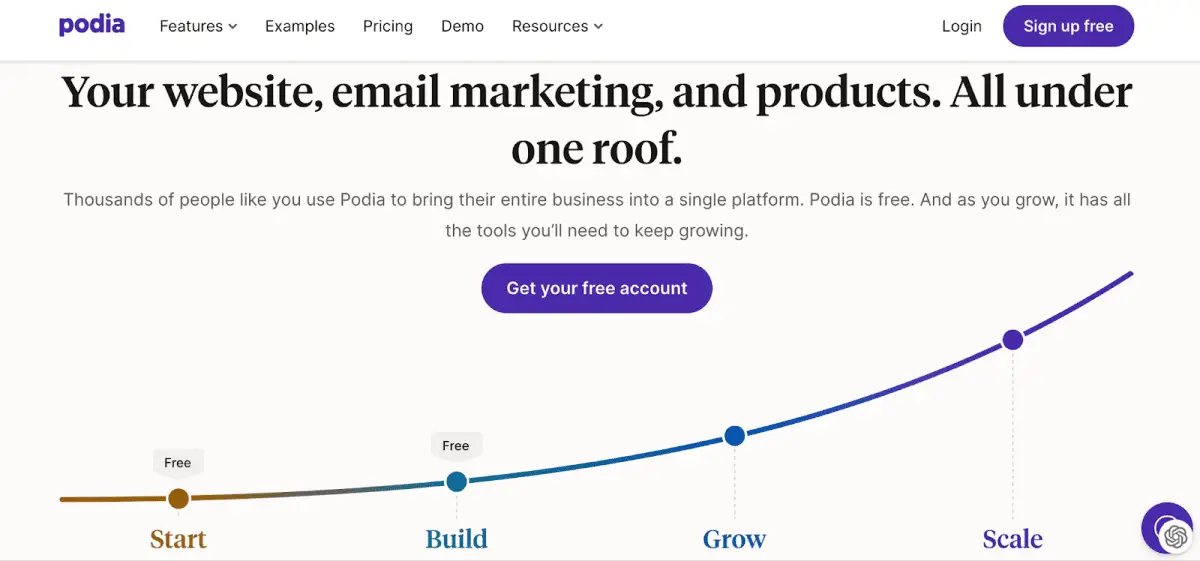This screenshot has height=561, width=1200.
Task: Click the Free badge above Start
Action: pos(178,462)
